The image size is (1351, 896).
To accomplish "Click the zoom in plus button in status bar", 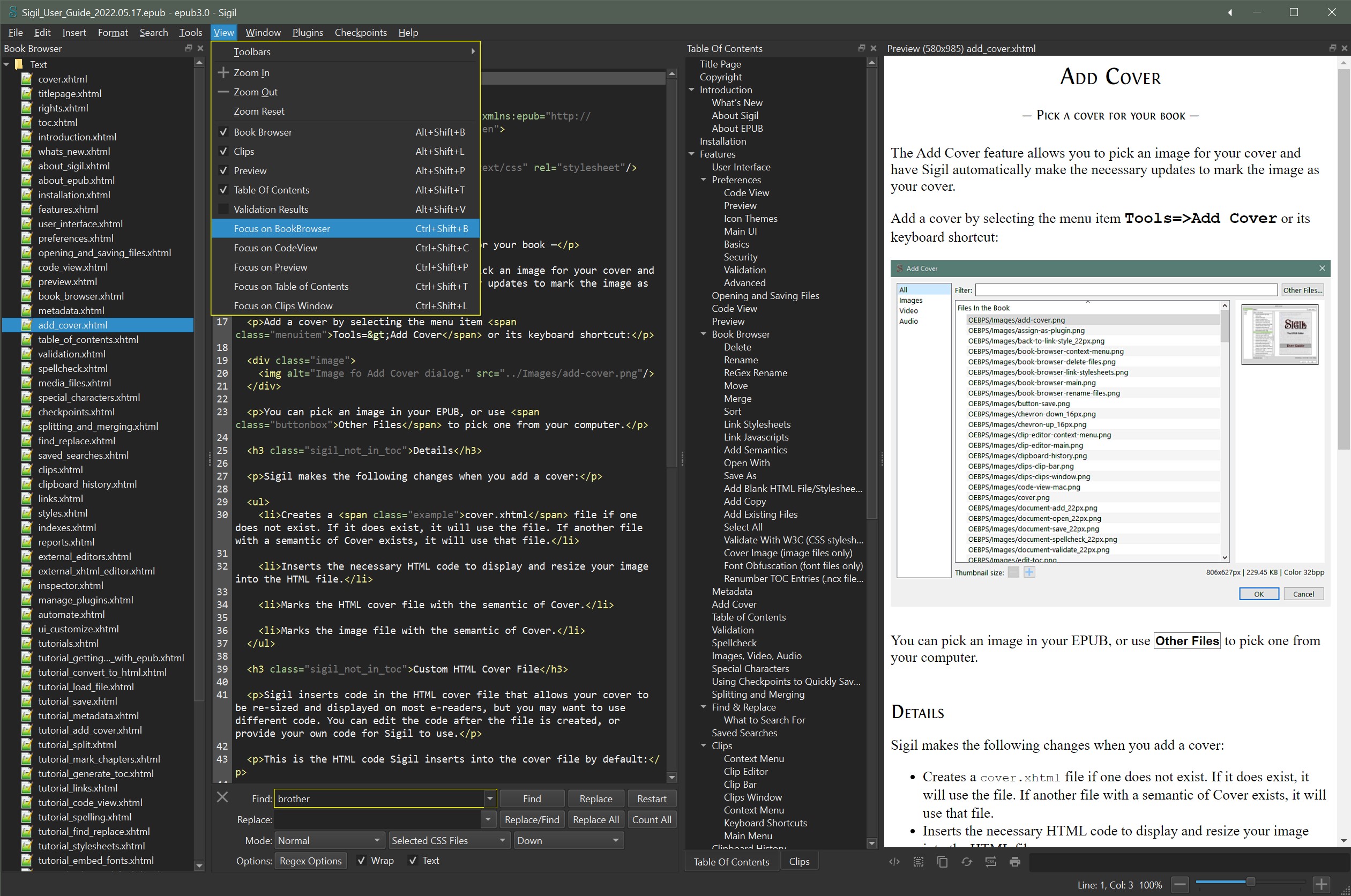I will click(x=1320, y=885).
